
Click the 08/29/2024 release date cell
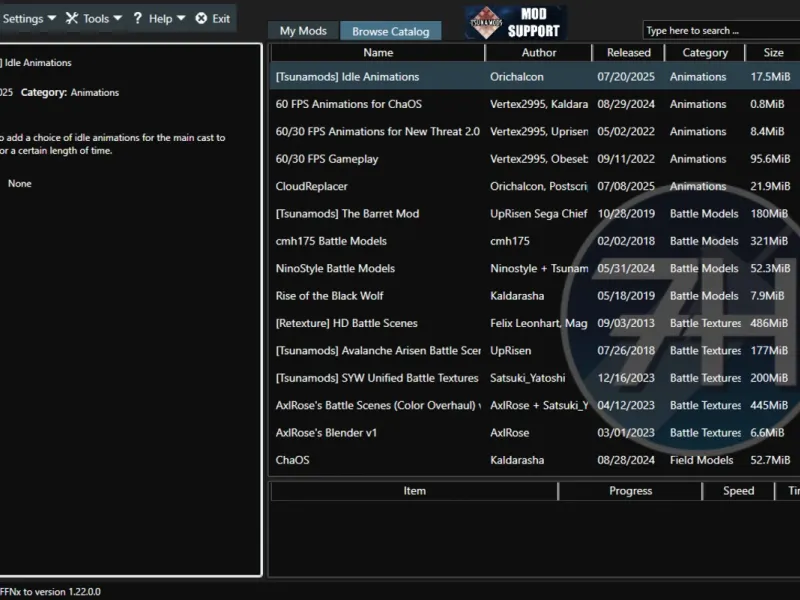click(626, 104)
